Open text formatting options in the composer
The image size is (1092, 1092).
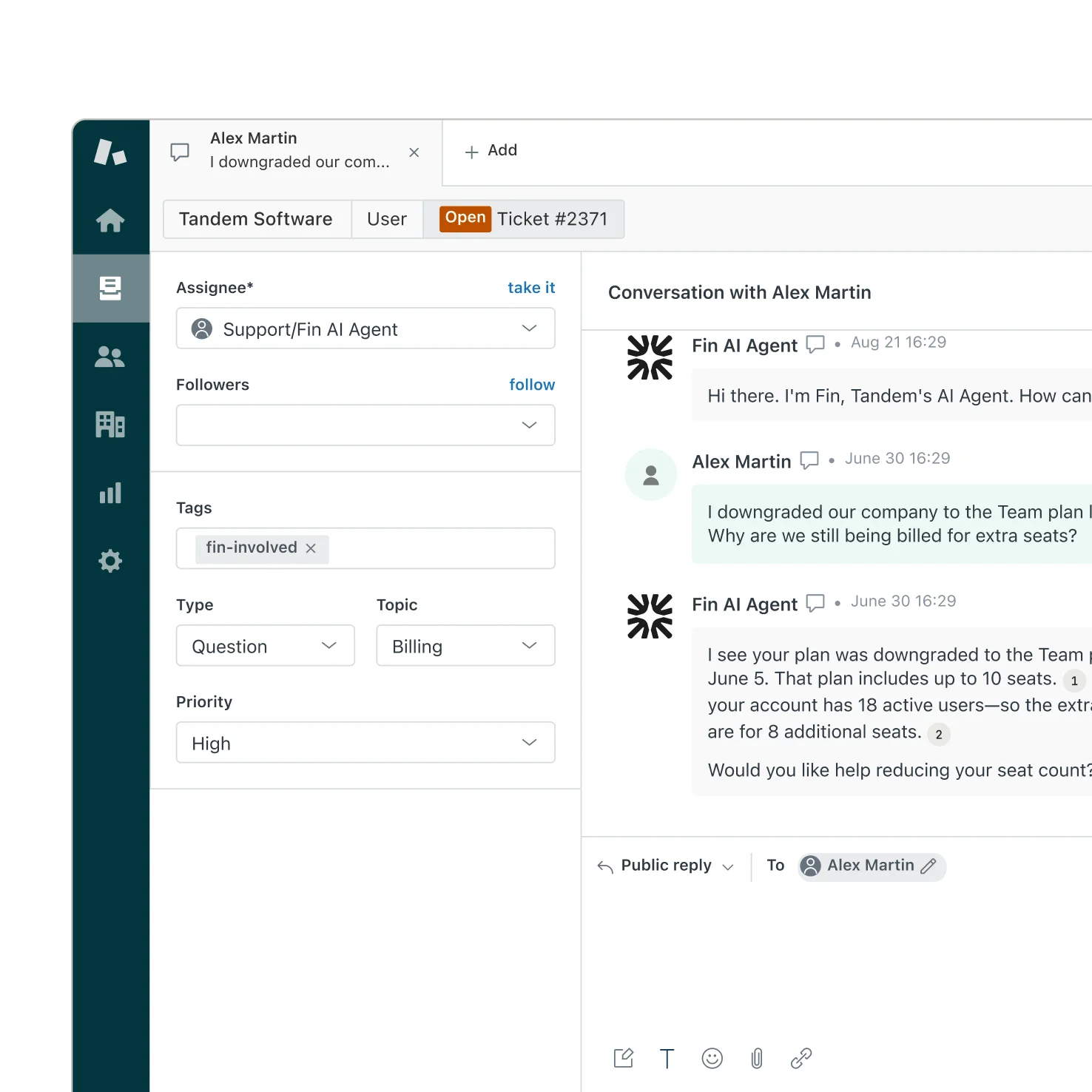coord(667,1058)
